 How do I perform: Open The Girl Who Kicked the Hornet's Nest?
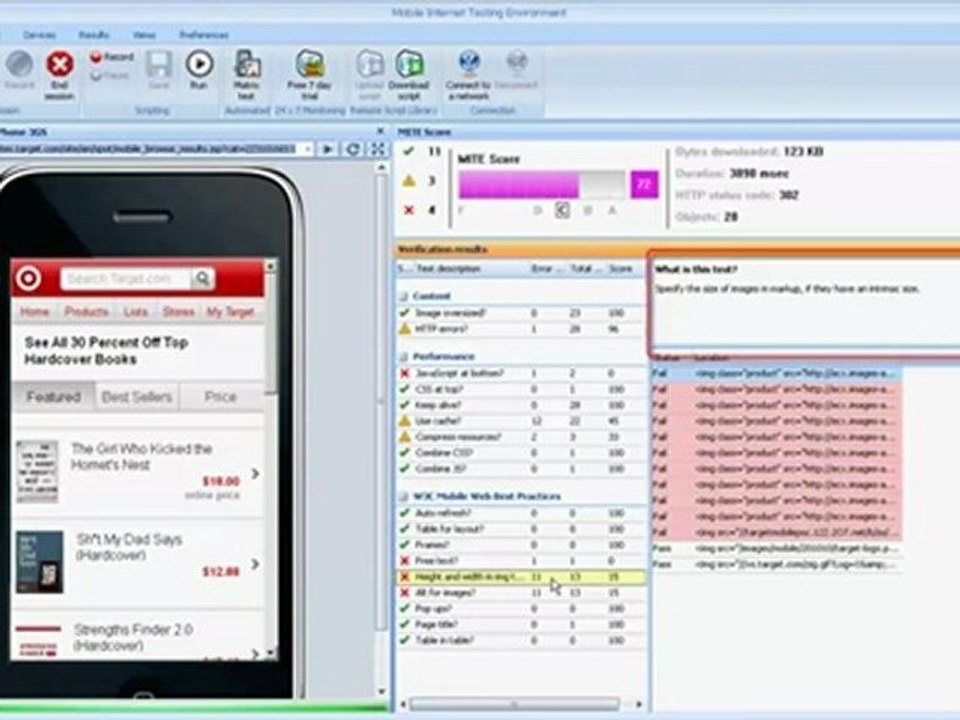(x=138, y=472)
